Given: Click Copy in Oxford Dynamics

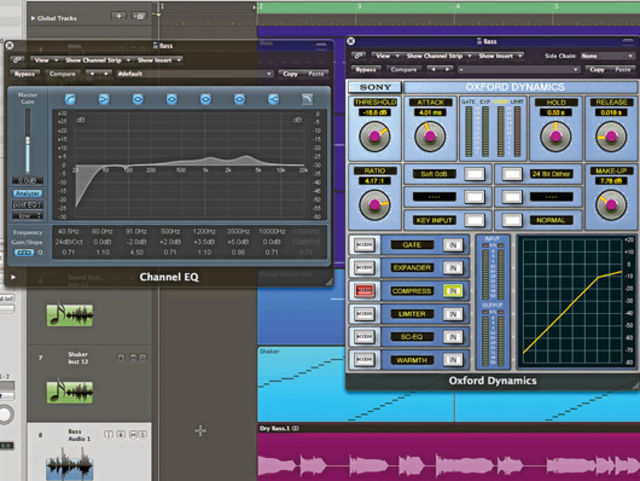Looking at the screenshot, I should click(597, 69).
